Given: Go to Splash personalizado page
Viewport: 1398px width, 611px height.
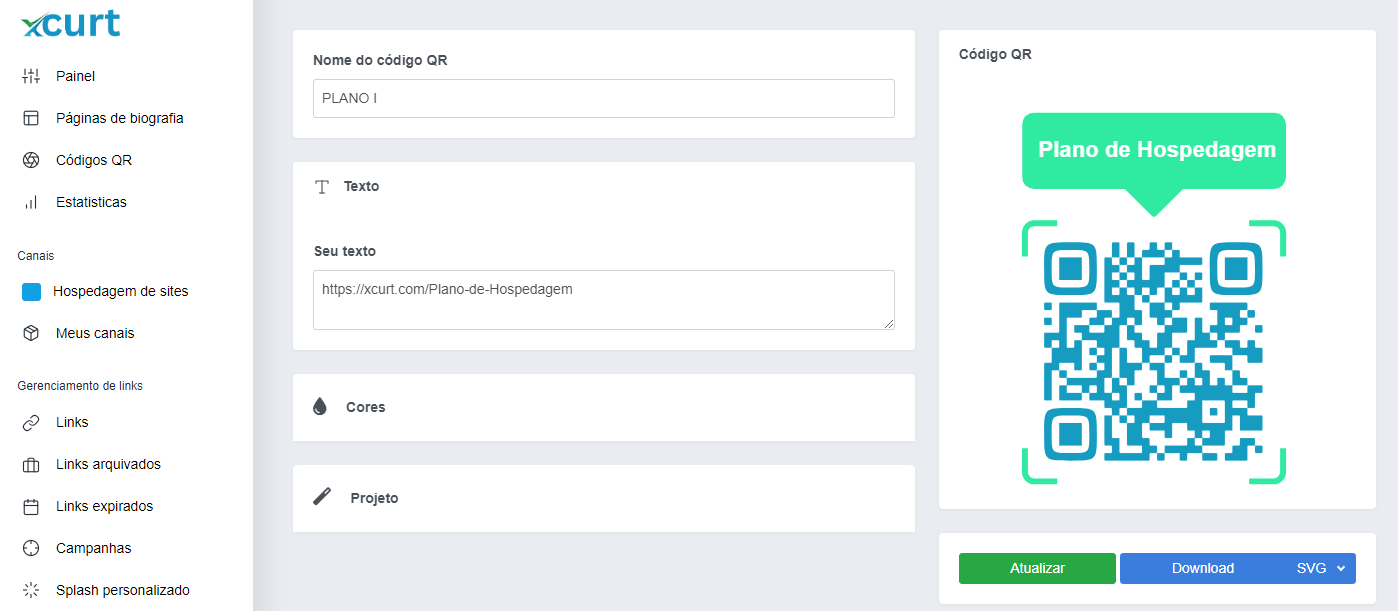Looking at the screenshot, I should (122, 590).
